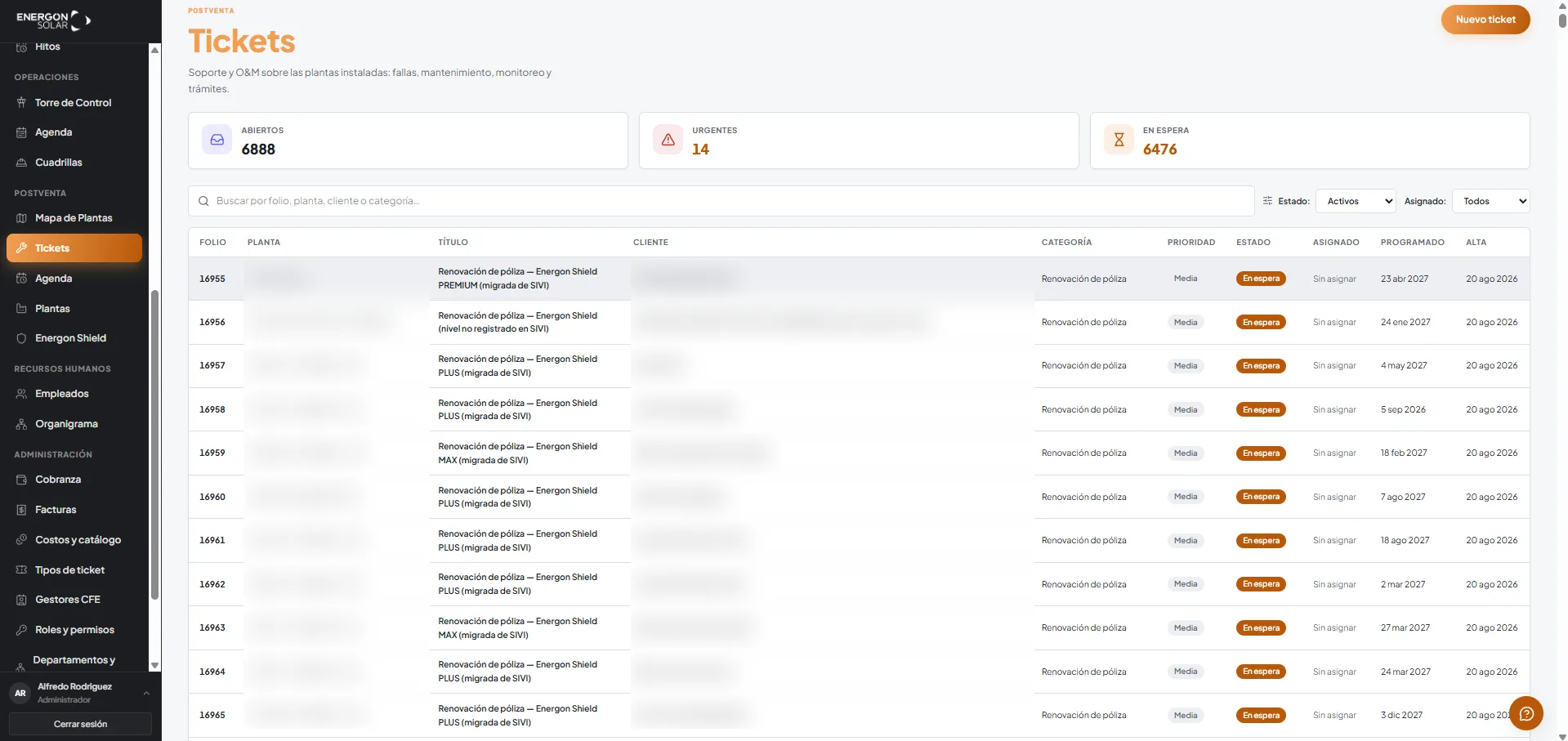Click the Roles y permisos key icon

(x=21, y=630)
